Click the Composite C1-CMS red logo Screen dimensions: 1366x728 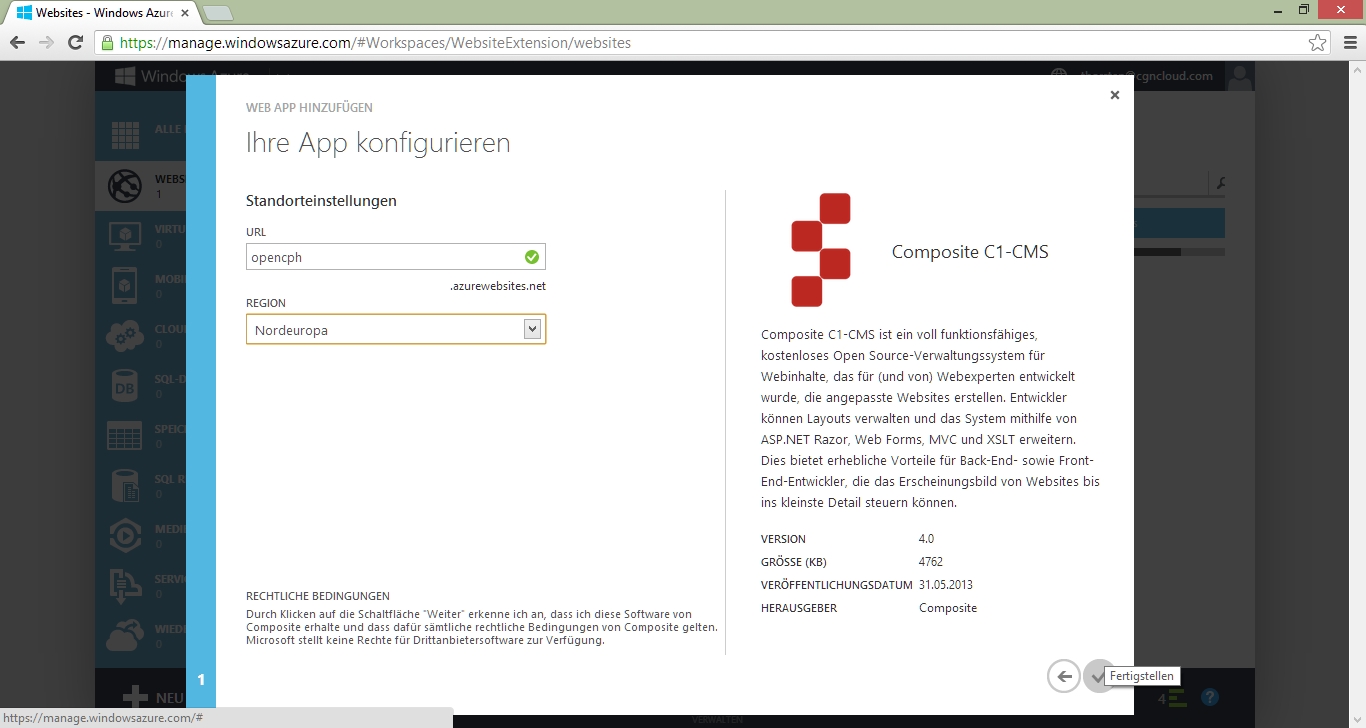pyautogui.click(x=821, y=250)
